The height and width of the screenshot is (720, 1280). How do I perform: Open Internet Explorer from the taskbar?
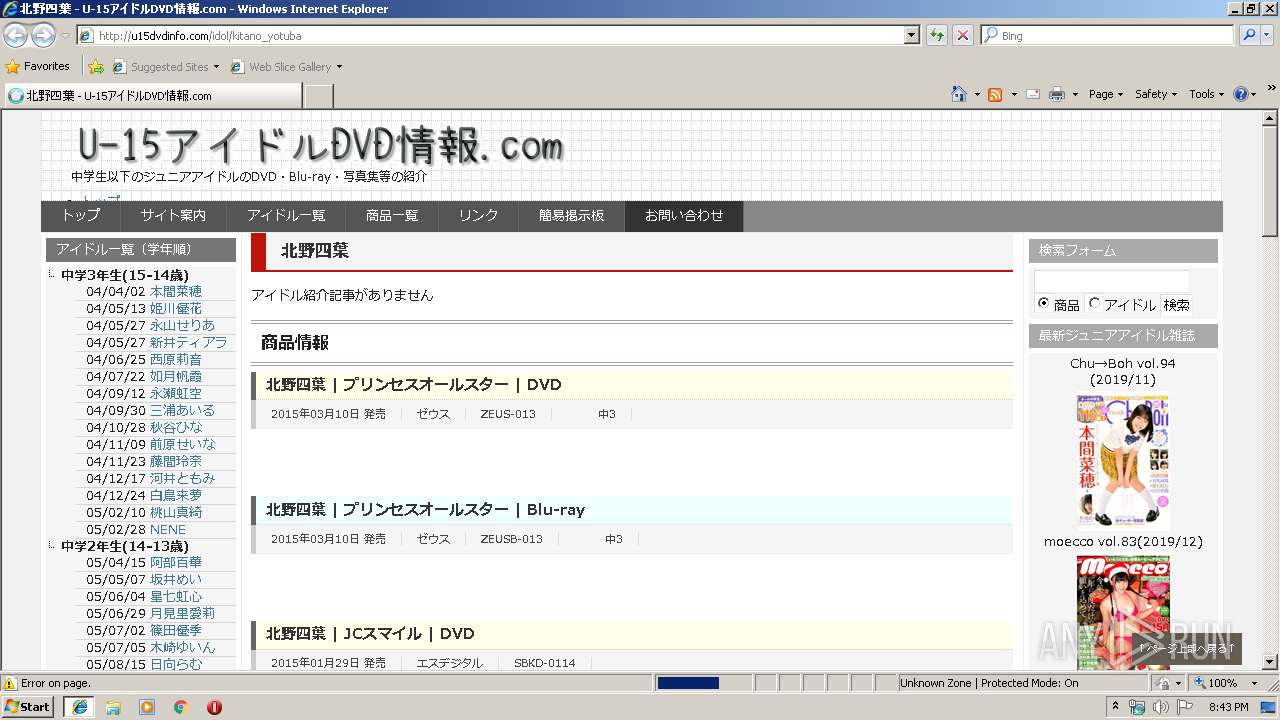(79, 706)
